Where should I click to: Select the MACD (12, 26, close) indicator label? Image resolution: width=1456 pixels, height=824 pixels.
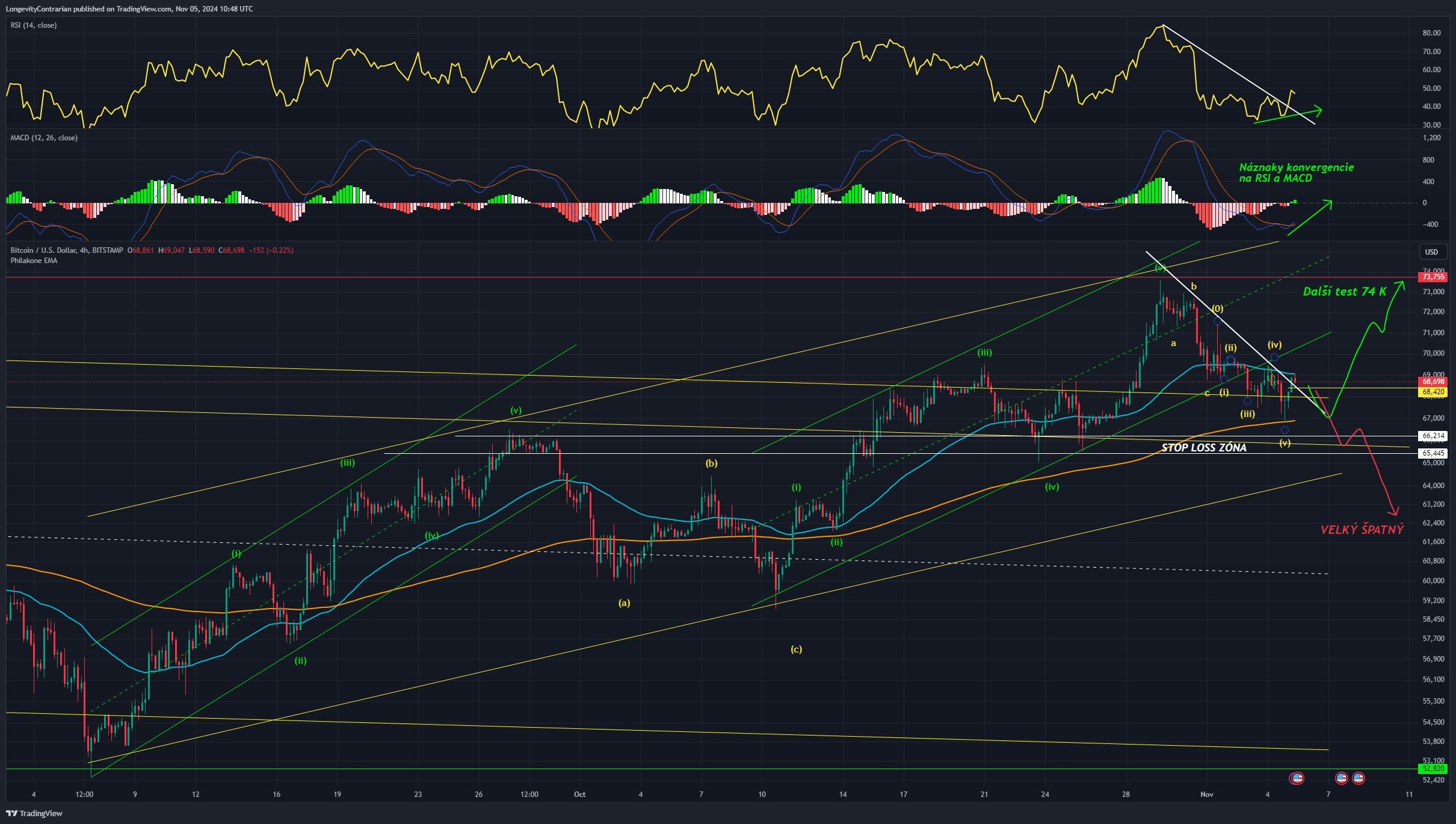(44, 138)
